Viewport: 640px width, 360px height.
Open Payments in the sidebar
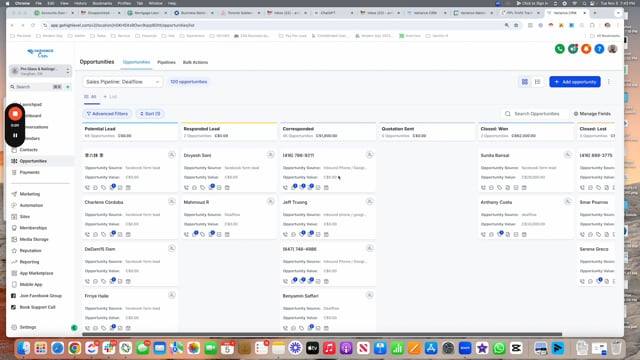click(29, 172)
